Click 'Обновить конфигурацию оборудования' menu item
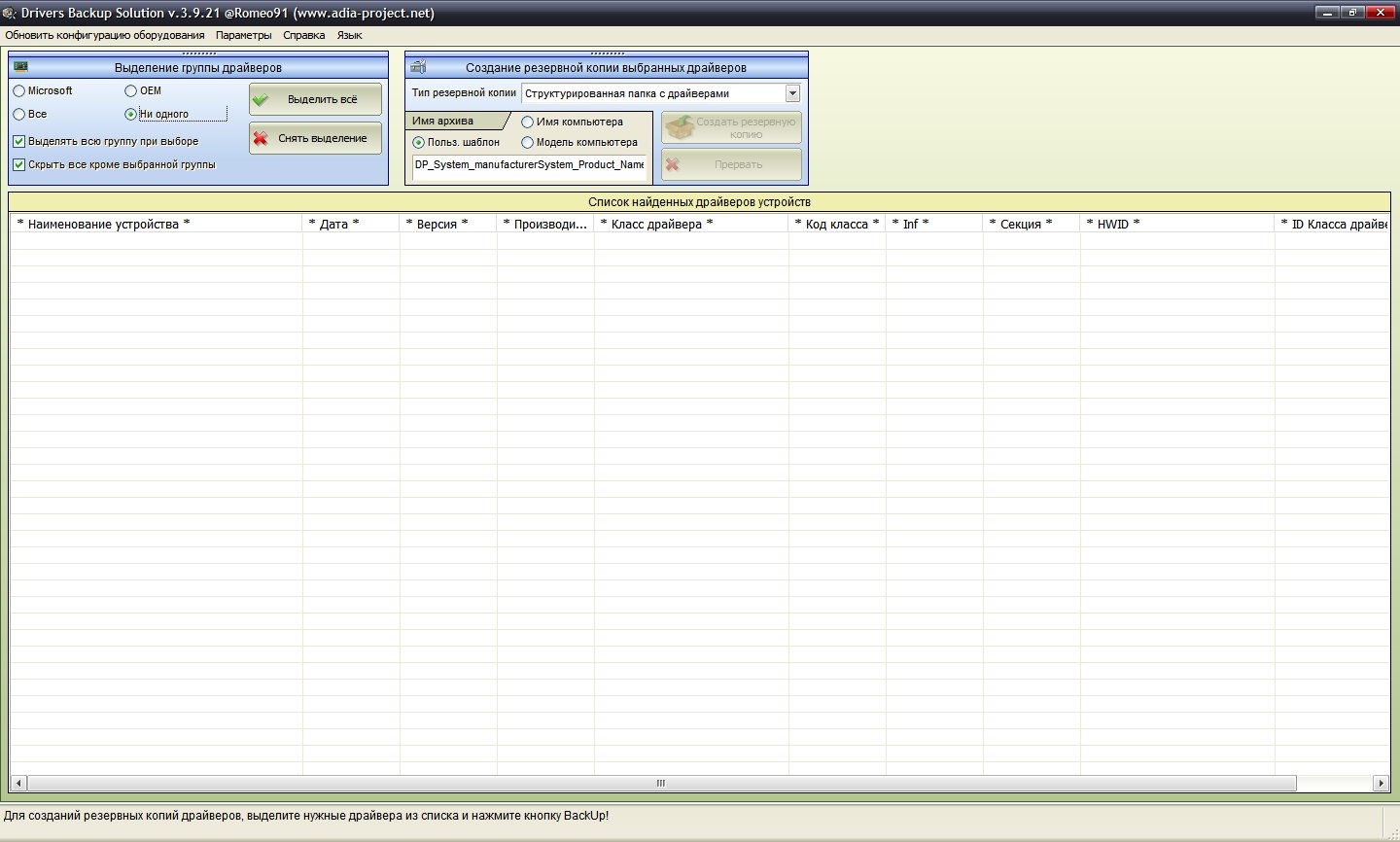This screenshot has height=842, width=1400. click(x=105, y=35)
